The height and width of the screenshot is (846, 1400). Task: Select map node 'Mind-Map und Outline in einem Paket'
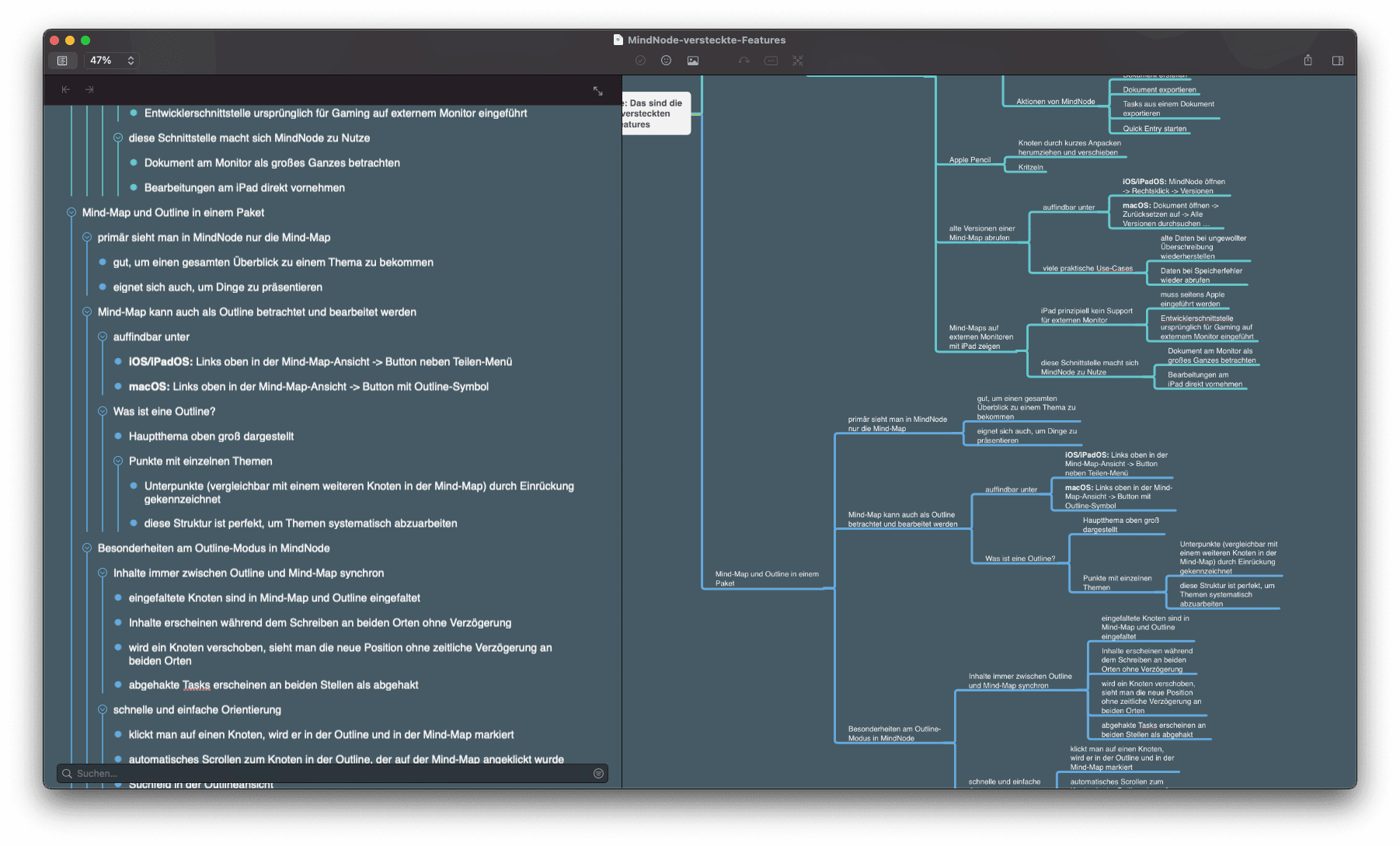[767, 579]
